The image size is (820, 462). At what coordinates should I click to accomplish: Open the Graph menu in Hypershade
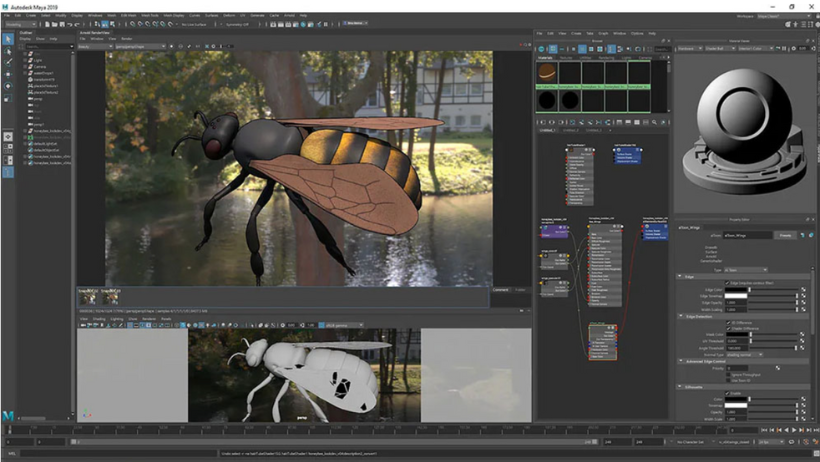pos(603,33)
